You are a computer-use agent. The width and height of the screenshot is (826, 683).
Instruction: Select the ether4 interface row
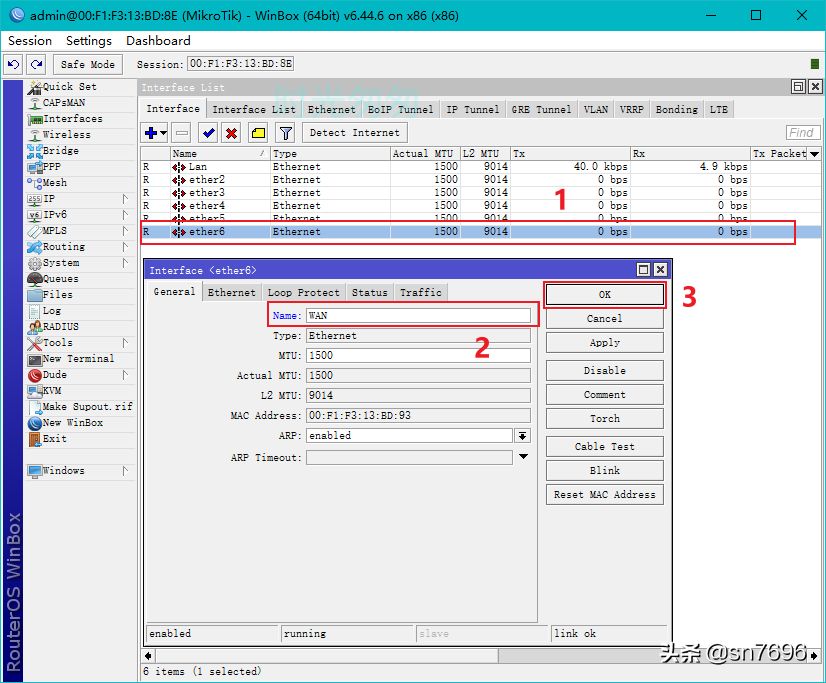(480, 205)
